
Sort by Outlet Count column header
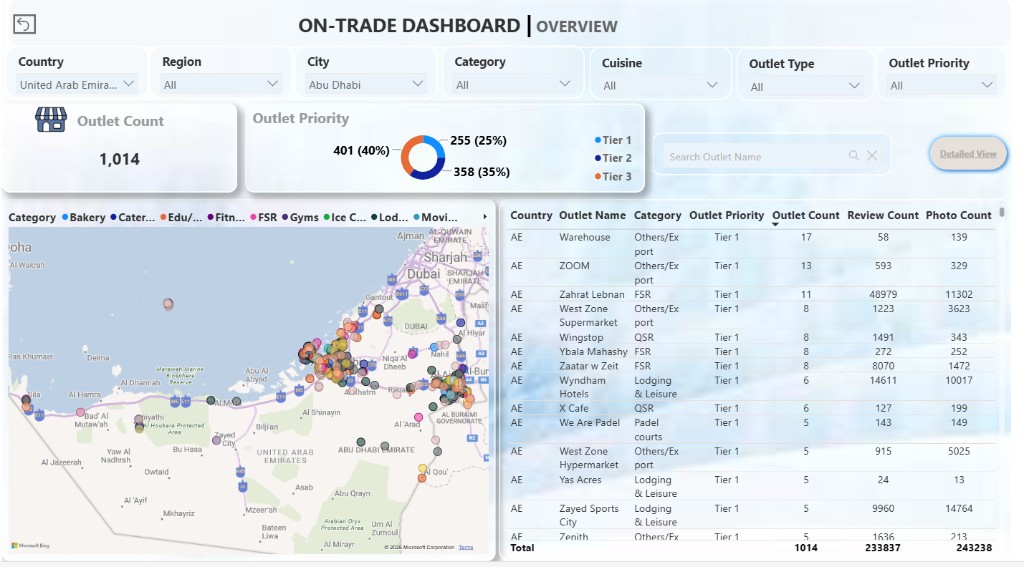pyautogui.click(x=805, y=215)
